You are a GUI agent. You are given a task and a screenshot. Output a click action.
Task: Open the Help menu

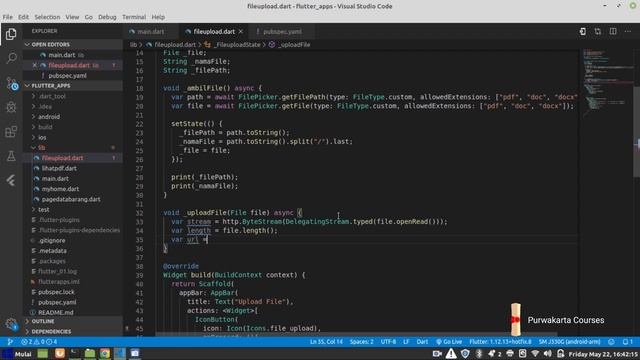[158, 17]
